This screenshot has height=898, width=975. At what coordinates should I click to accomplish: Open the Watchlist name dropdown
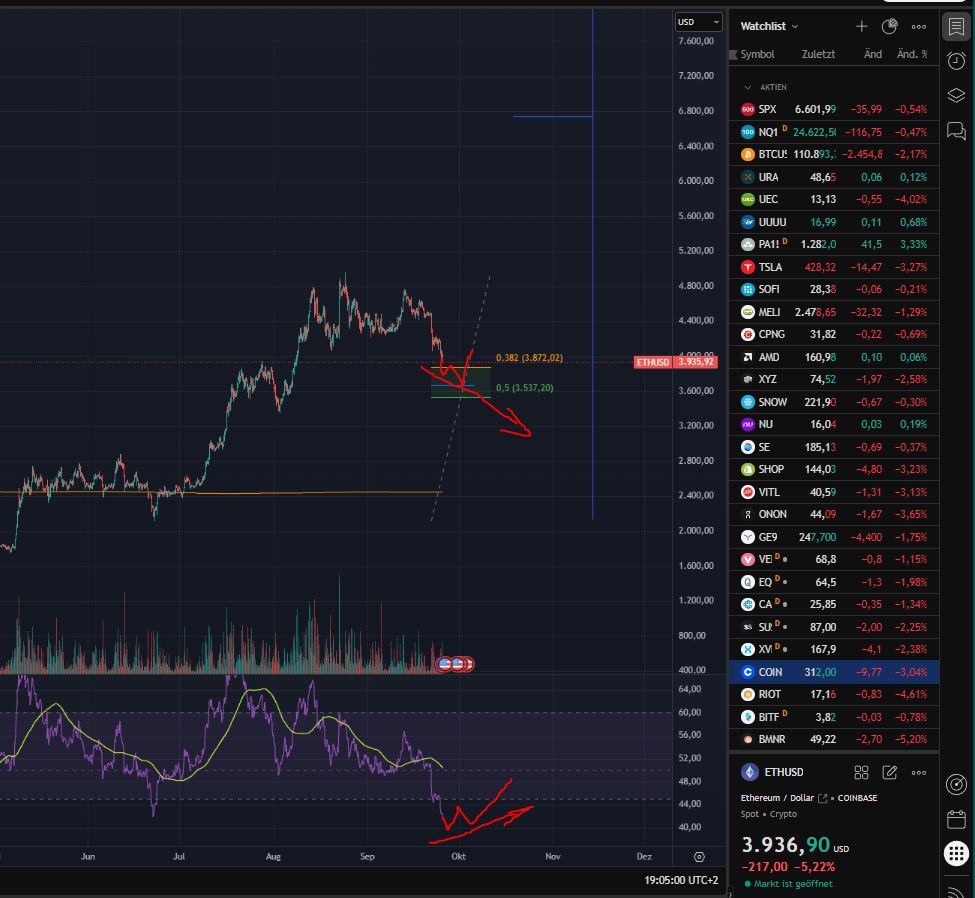click(x=770, y=26)
